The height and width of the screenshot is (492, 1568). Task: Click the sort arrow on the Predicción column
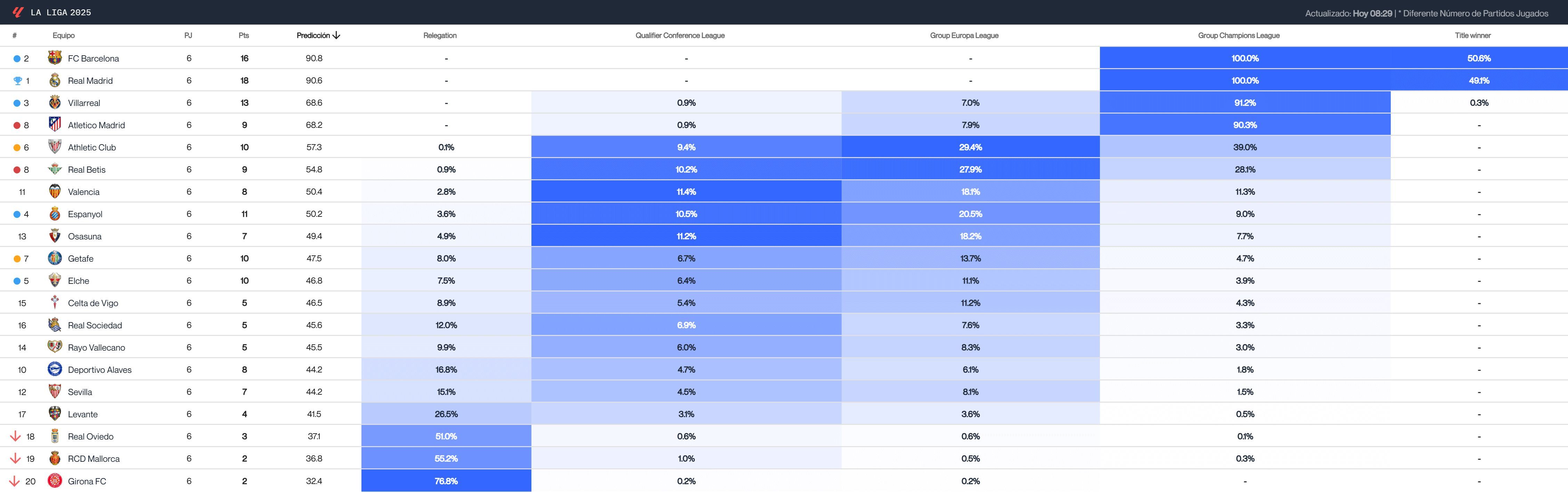pyautogui.click(x=336, y=35)
